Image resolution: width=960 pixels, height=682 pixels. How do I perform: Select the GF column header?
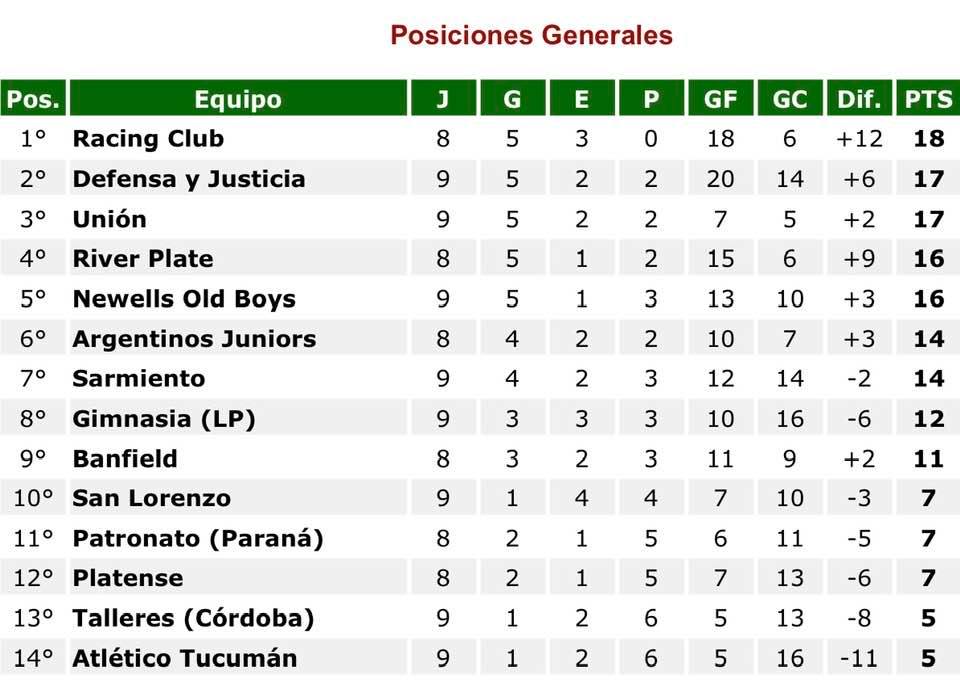[x=721, y=98]
